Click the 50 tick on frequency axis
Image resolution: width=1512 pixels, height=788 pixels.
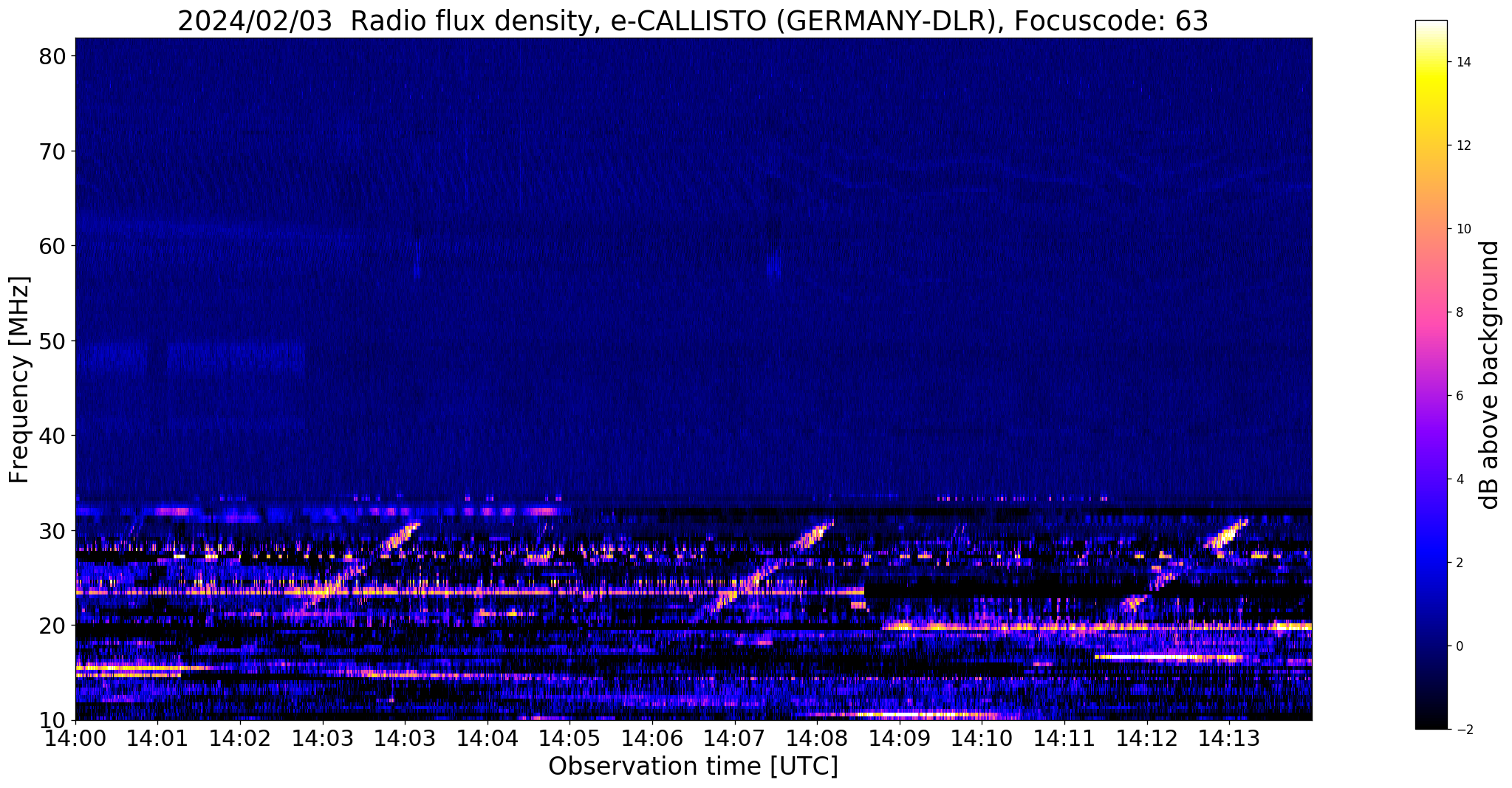pos(53,341)
